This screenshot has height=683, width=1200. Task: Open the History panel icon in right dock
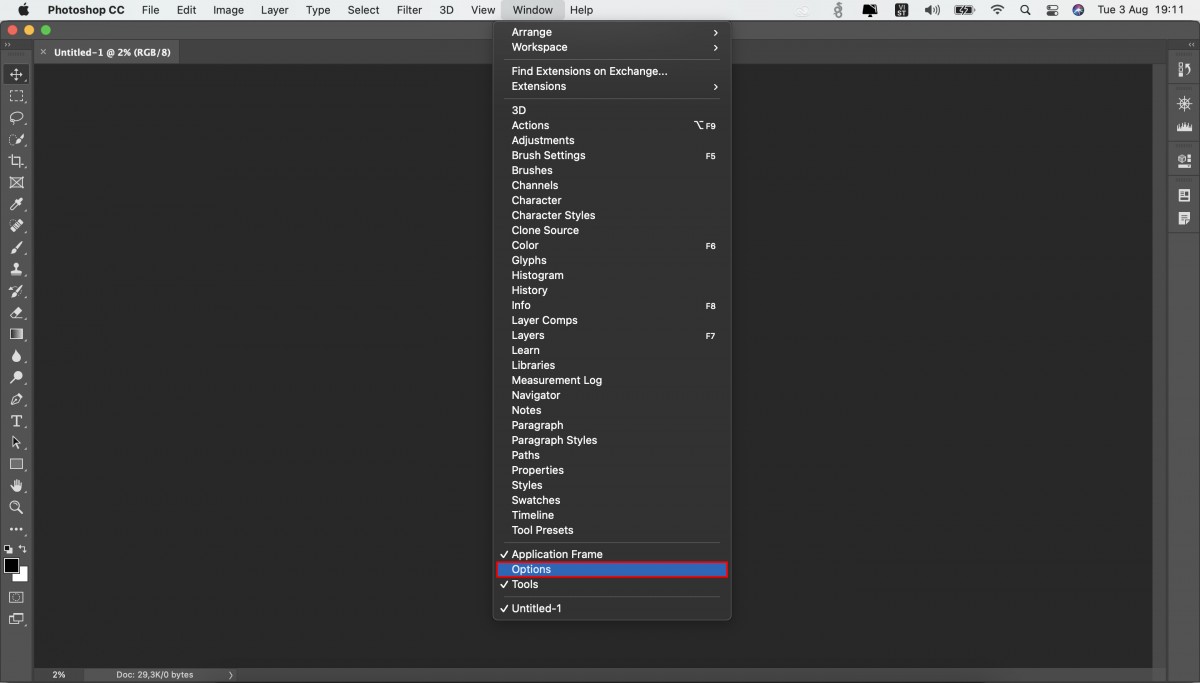[1185, 70]
